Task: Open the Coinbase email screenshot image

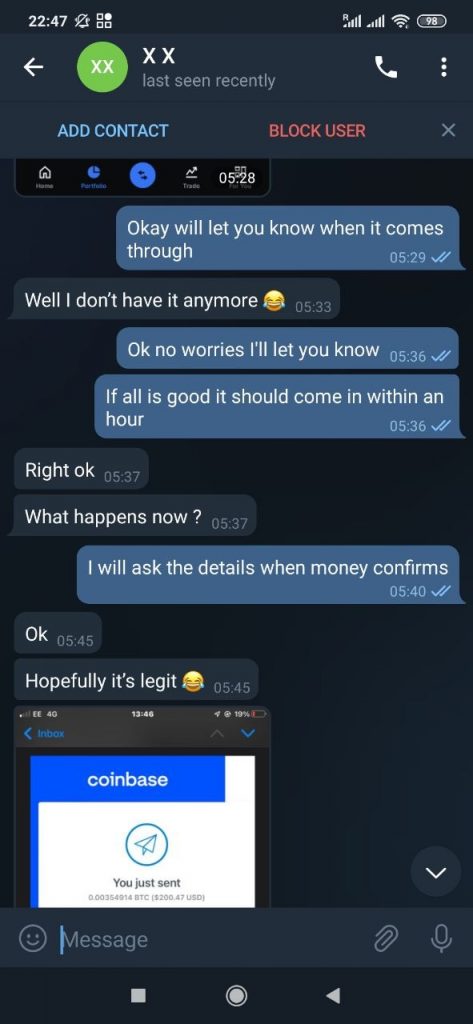Action: [142, 807]
